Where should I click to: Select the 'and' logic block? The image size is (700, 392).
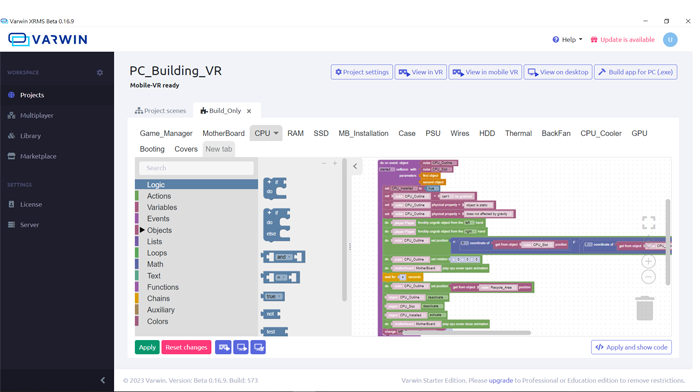283,257
